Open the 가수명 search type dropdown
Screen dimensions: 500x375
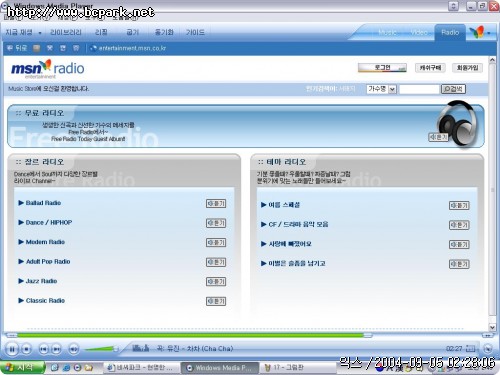(381, 89)
